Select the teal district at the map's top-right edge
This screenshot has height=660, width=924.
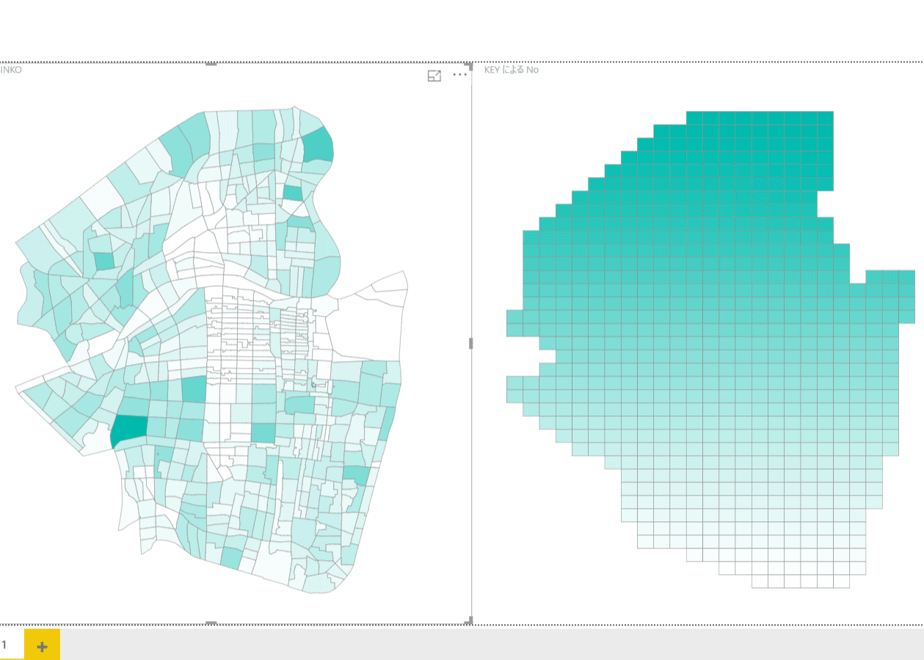pos(318,145)
